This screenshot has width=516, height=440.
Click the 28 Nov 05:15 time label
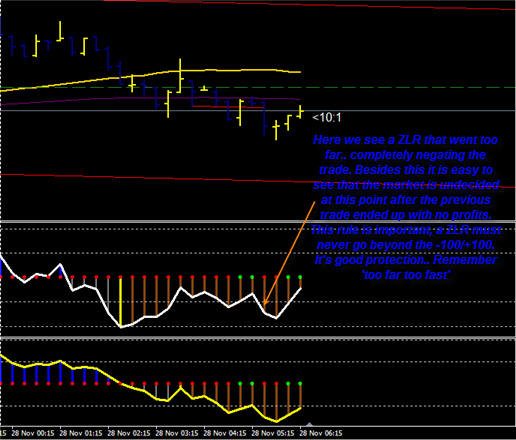coord(273,433)
